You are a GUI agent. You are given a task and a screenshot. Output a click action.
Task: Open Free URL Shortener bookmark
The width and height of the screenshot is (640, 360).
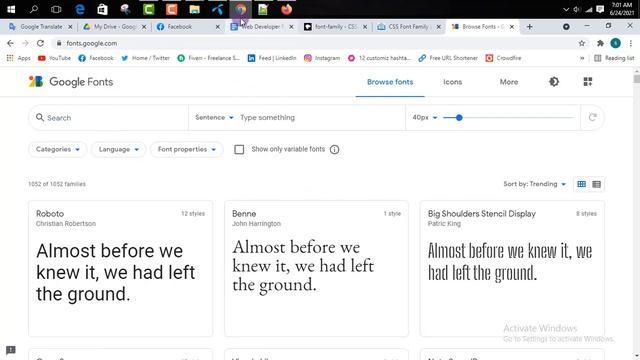pyautogui.click(x=448, y=58)
